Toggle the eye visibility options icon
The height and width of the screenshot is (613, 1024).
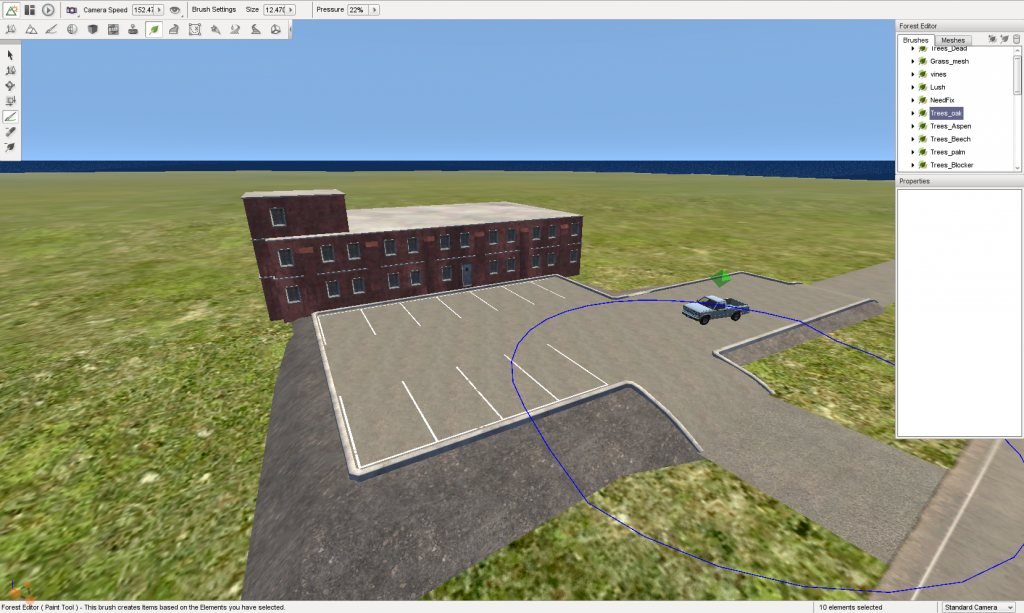point(174,10)
